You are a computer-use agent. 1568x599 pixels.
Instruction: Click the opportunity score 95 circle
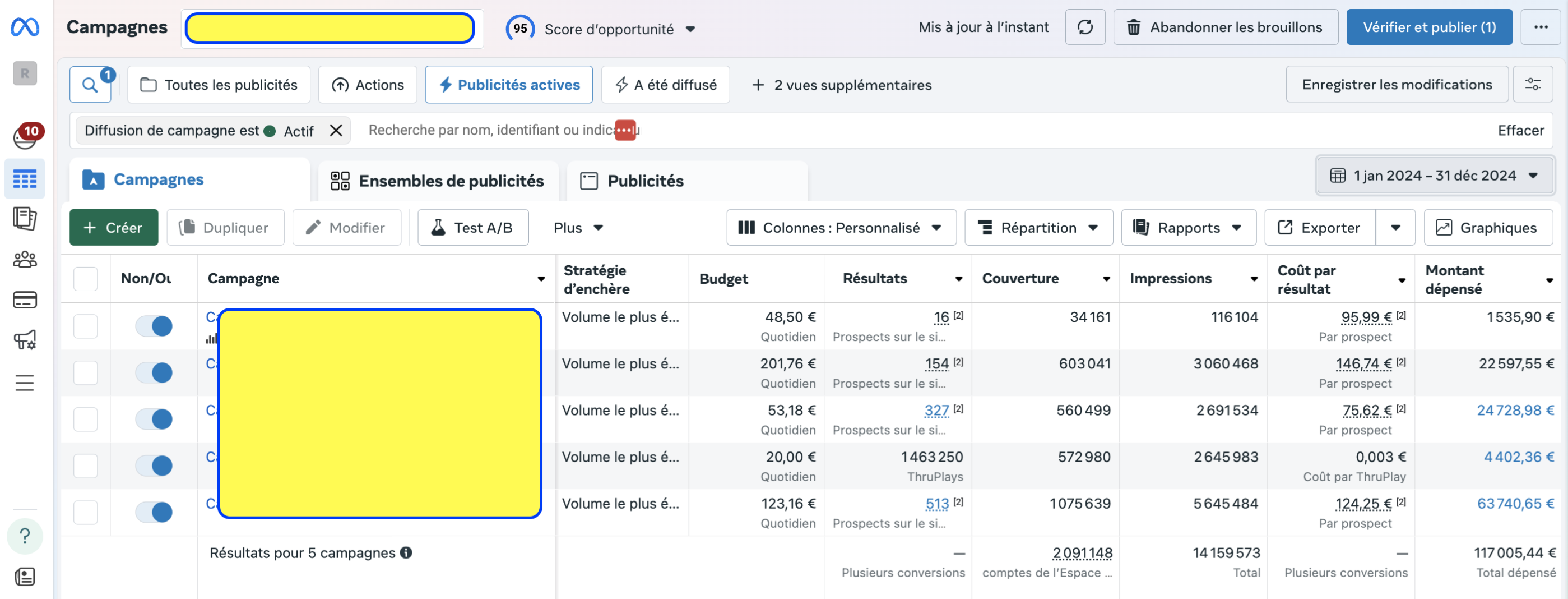(x=520, y=28)
